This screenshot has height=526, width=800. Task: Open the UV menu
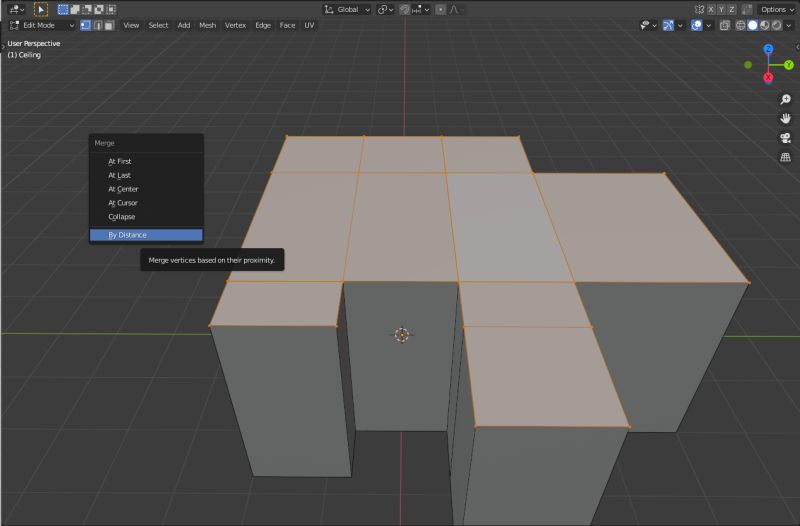pyautogui.click(x=309, y=25)
